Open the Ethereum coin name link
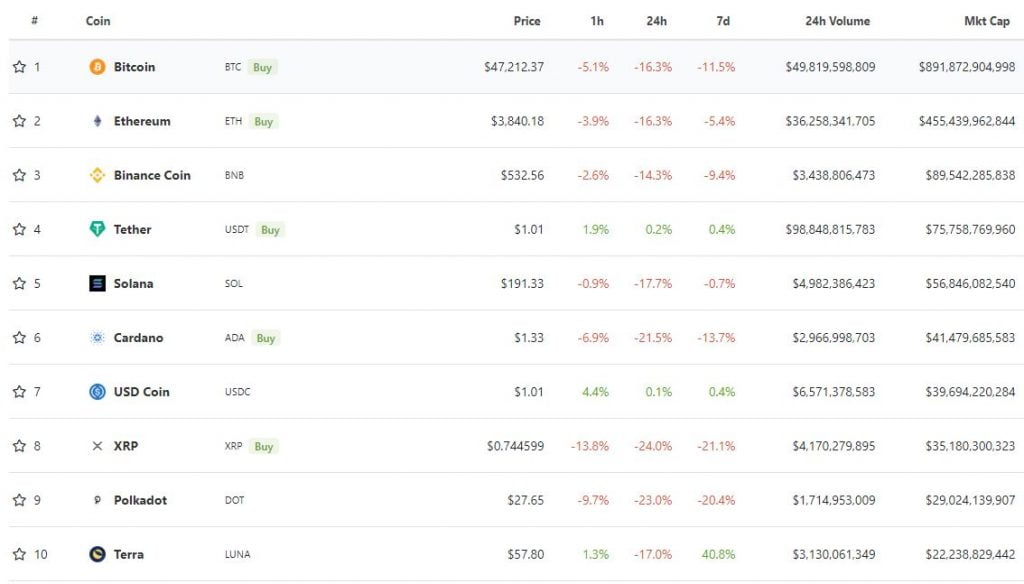The image size is (1024, 584). [142, 121]
